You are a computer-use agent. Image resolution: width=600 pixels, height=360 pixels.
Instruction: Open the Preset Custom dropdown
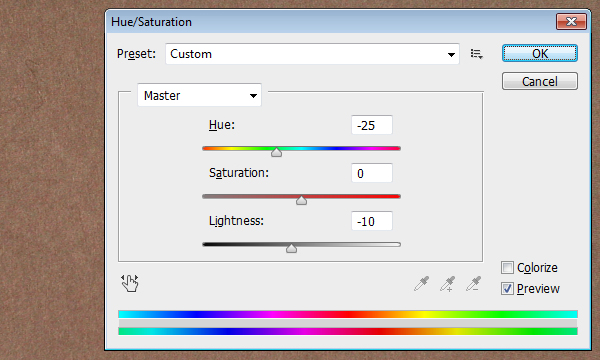coord(312,54)
